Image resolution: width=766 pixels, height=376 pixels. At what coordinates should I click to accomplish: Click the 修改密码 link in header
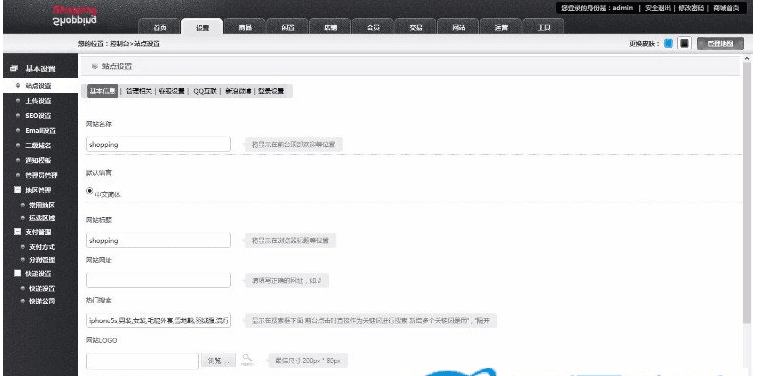click(691, 8)
